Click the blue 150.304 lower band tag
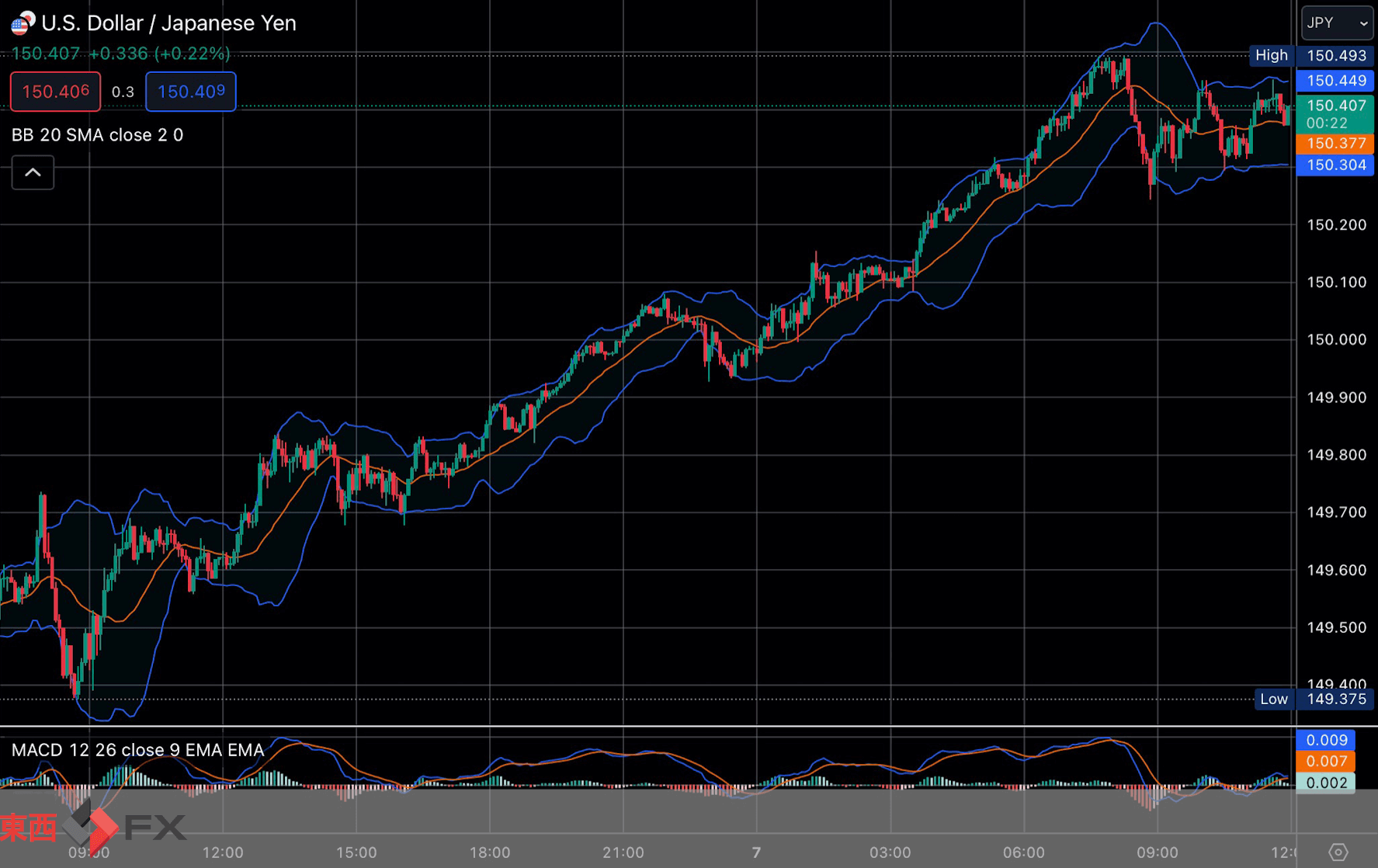 1335,165
